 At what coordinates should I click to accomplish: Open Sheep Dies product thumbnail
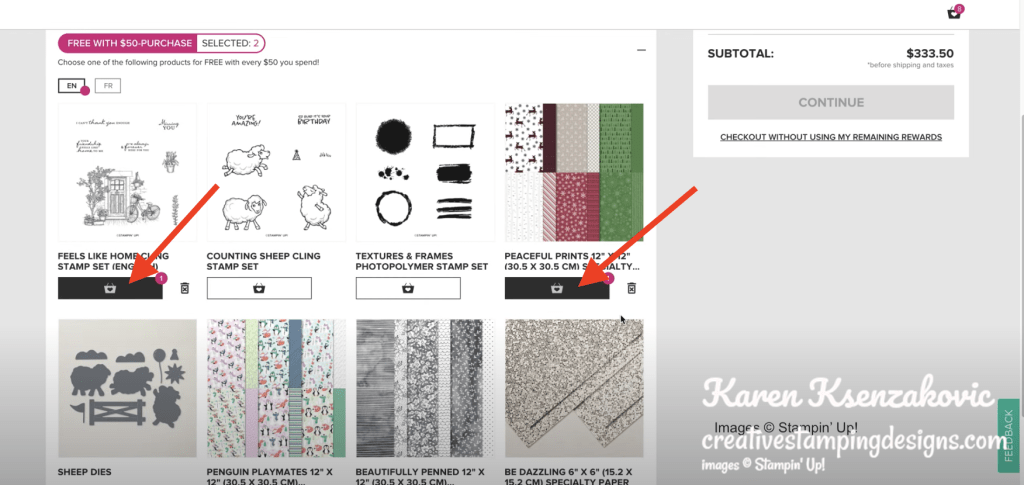point(127,388)
